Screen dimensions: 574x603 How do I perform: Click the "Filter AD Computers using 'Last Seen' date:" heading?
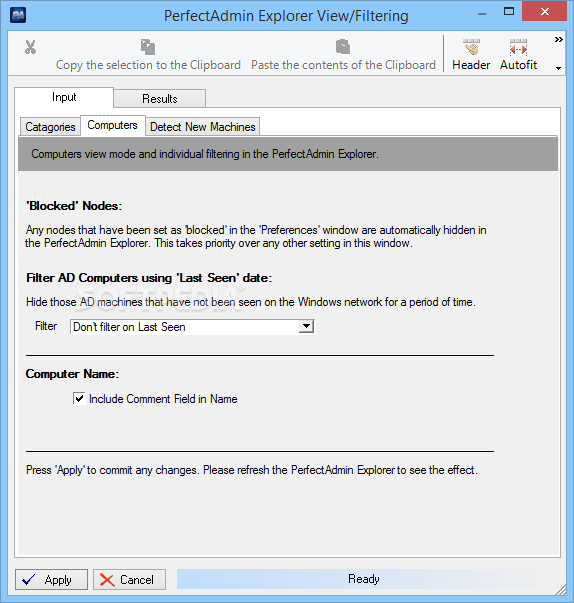(x=149, y=278)
